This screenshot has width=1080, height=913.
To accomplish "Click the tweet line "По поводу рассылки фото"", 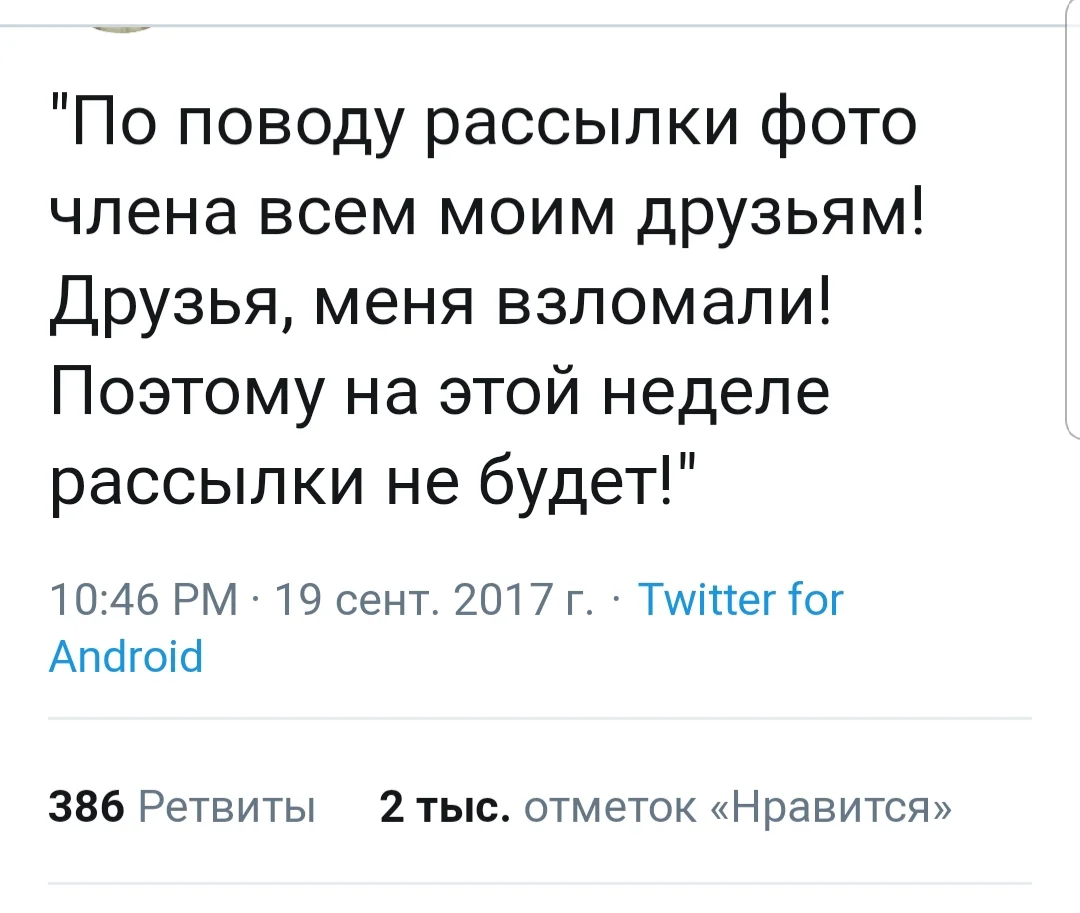I will tap(482, 123).
